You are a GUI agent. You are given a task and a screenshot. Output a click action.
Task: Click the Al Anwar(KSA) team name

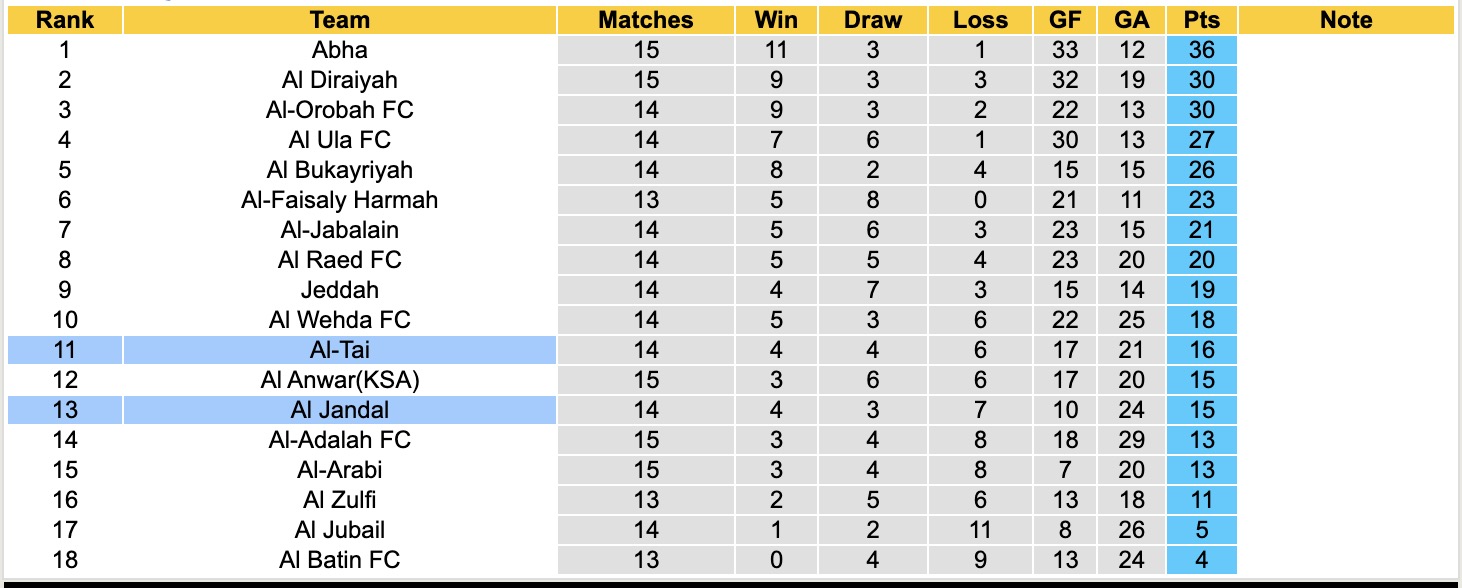[339, 380]
